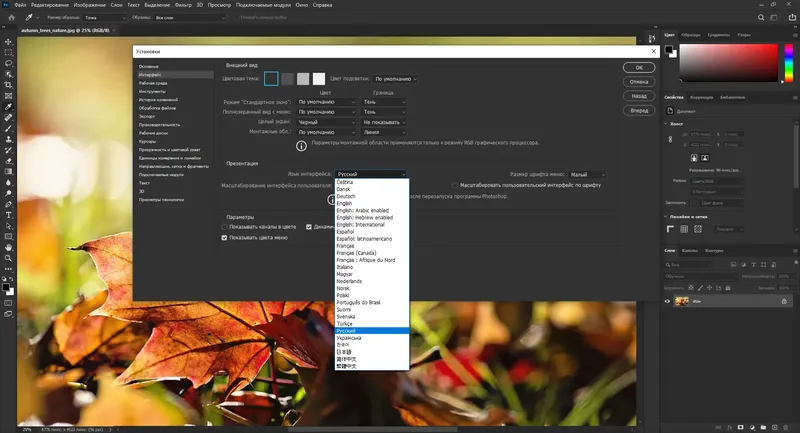Select the Eyedropper tool in the left toolbar
Screen dimensions: 800x433
pos(8,107)
